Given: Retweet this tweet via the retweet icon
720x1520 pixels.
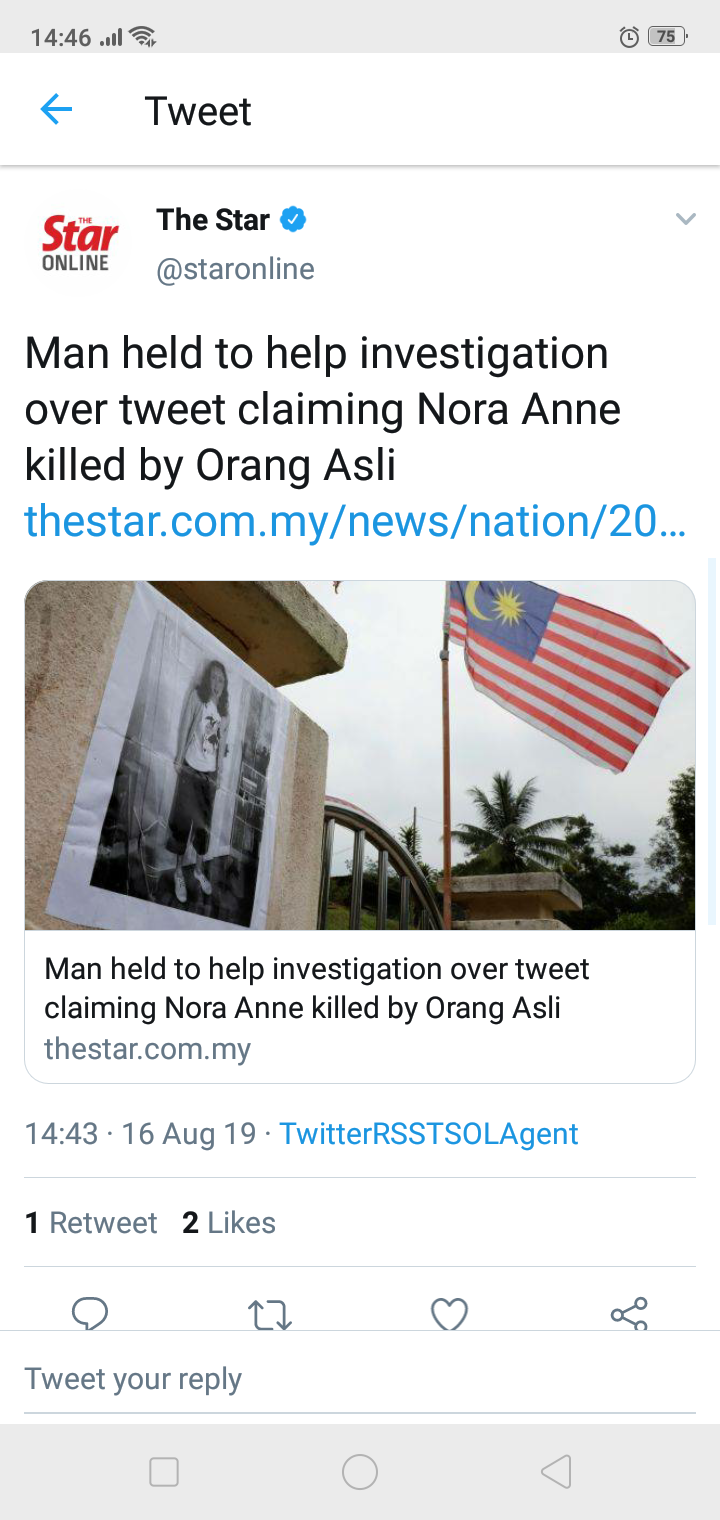Looking at the screenshot, I should [x=269, y=1314].
